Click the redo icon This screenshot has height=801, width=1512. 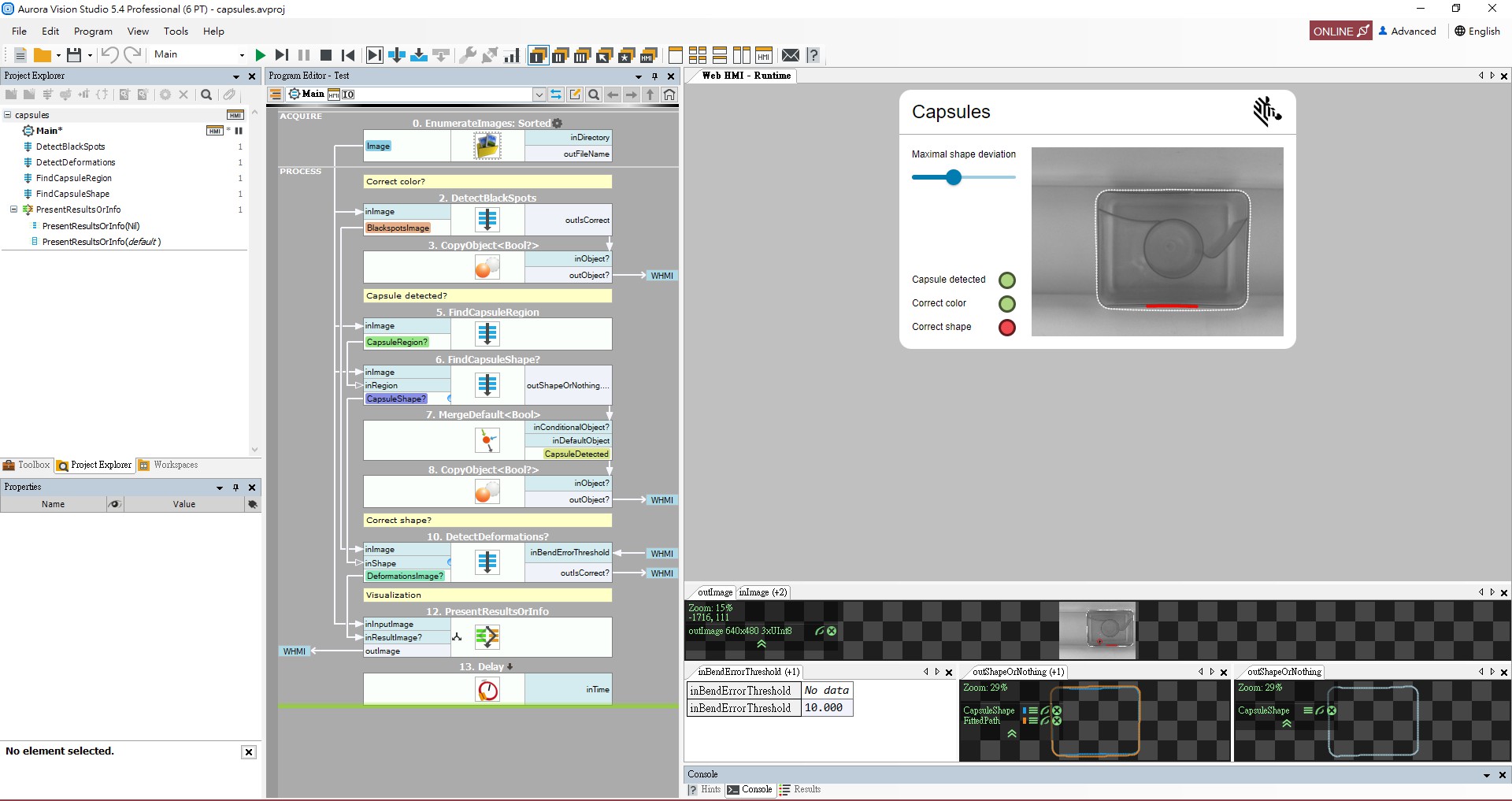[x=132, y=54]
